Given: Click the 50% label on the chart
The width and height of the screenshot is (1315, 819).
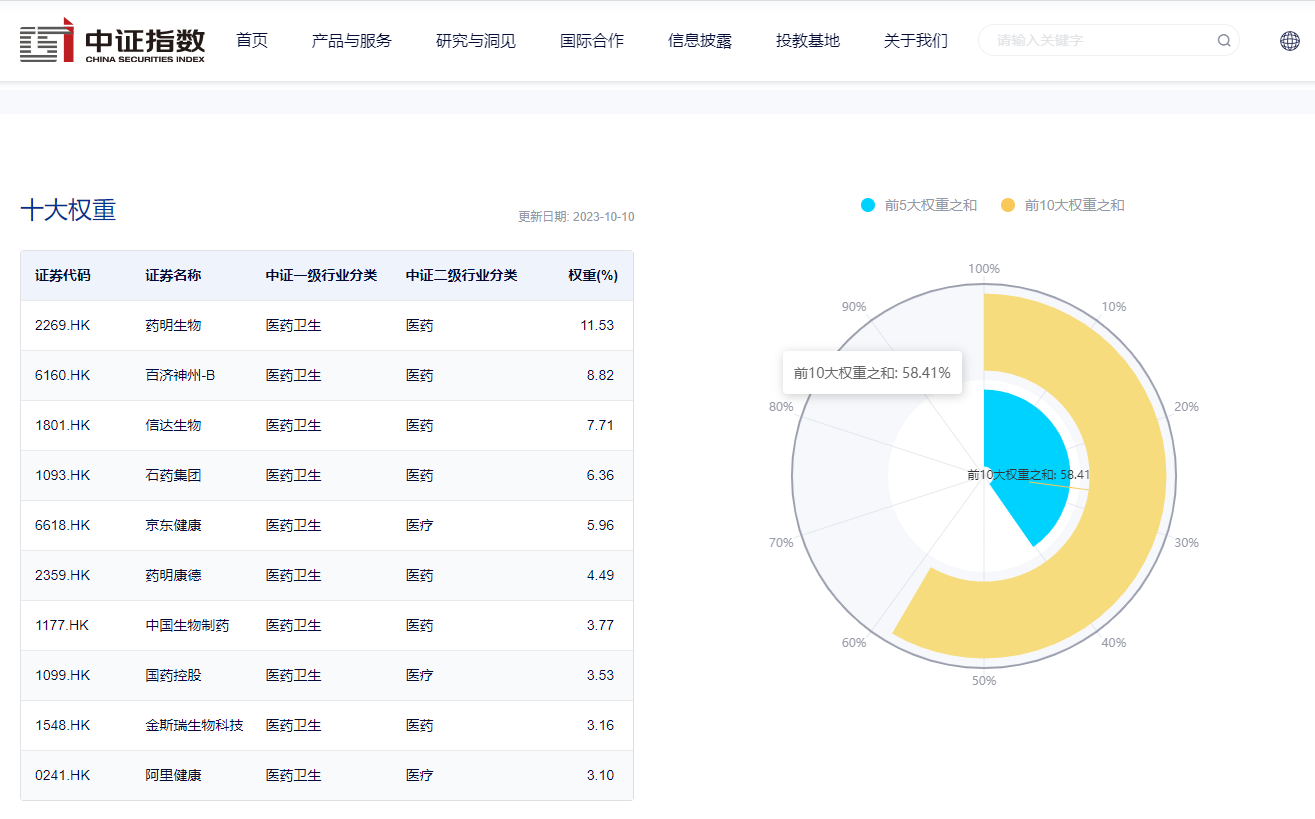Looking at the screenshot, I should pos(984,681).
